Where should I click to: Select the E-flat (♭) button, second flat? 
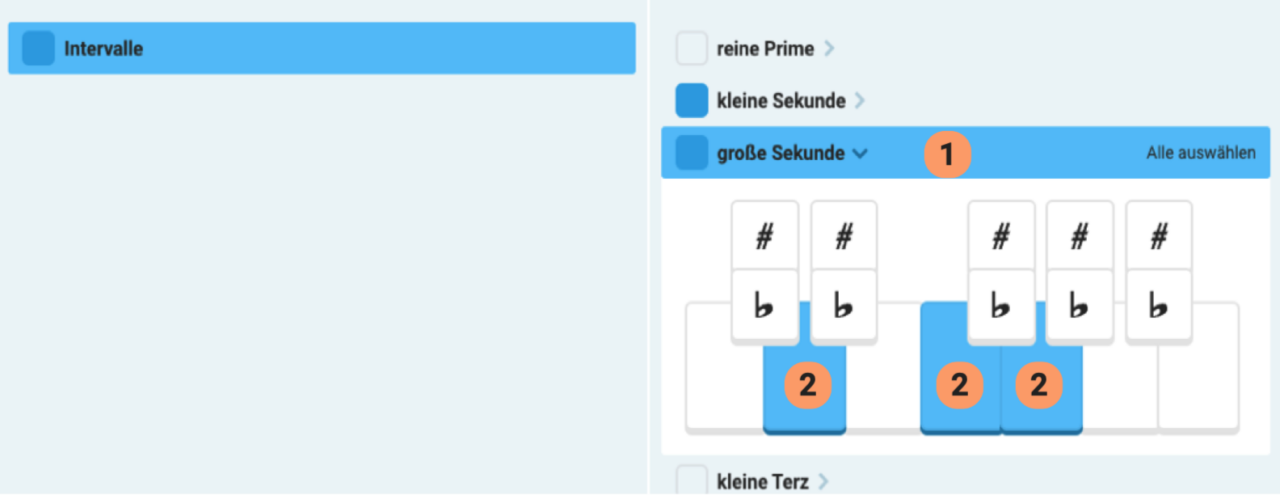point(844,306)
